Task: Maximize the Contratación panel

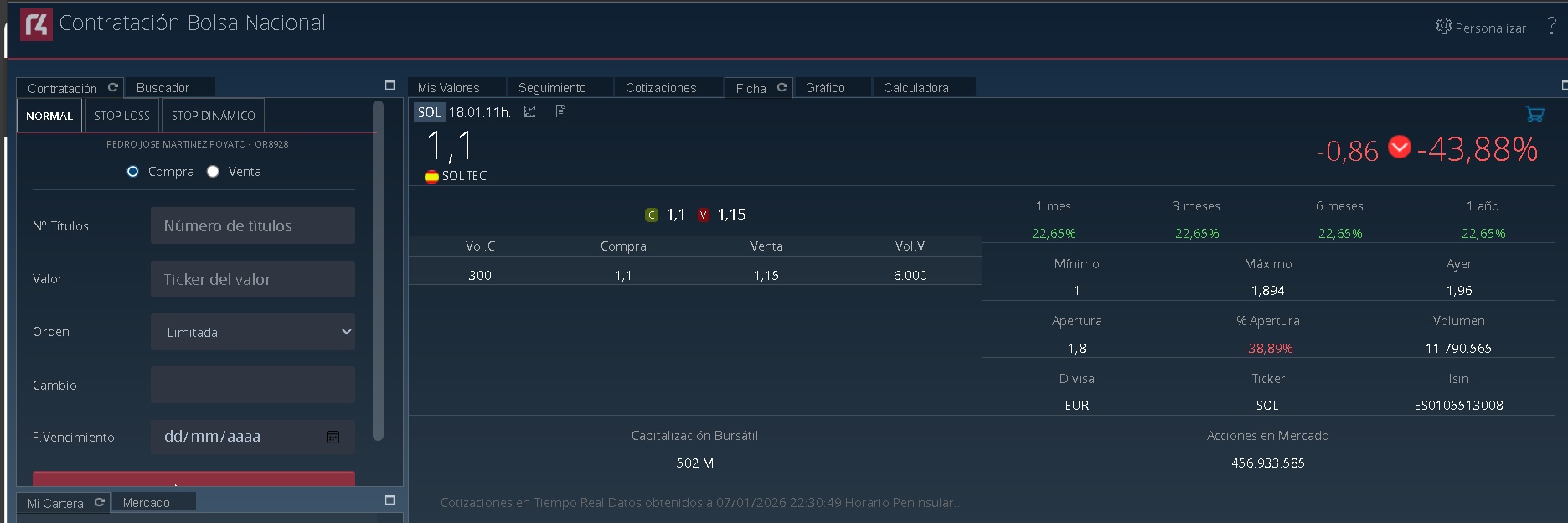Action: click(x=389, y=85)
